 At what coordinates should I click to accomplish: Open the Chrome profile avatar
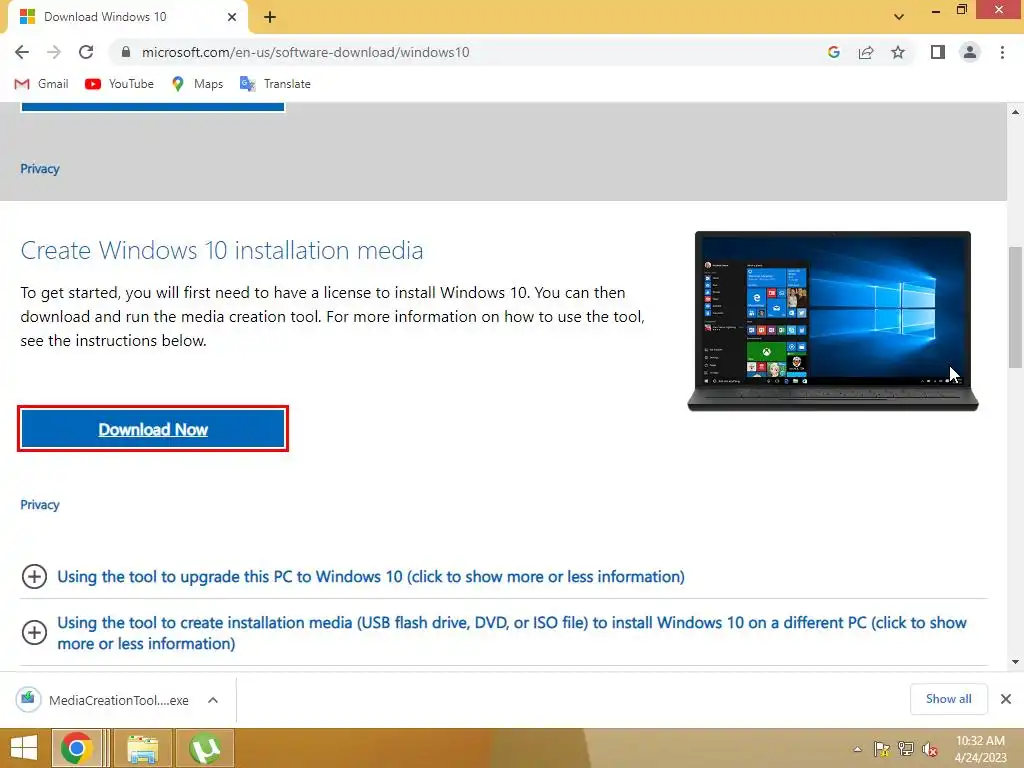pyautogui.click(x=970, y=52)
